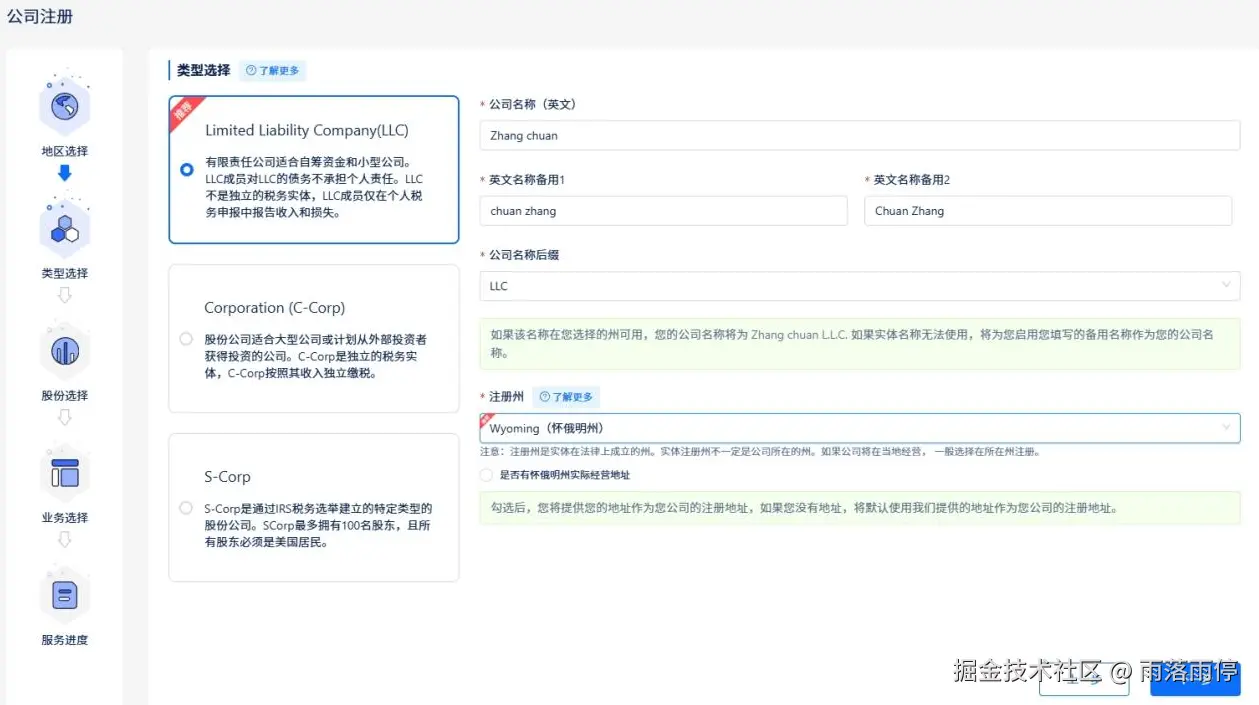Click the 地区选择 step label

pos(65,151)
